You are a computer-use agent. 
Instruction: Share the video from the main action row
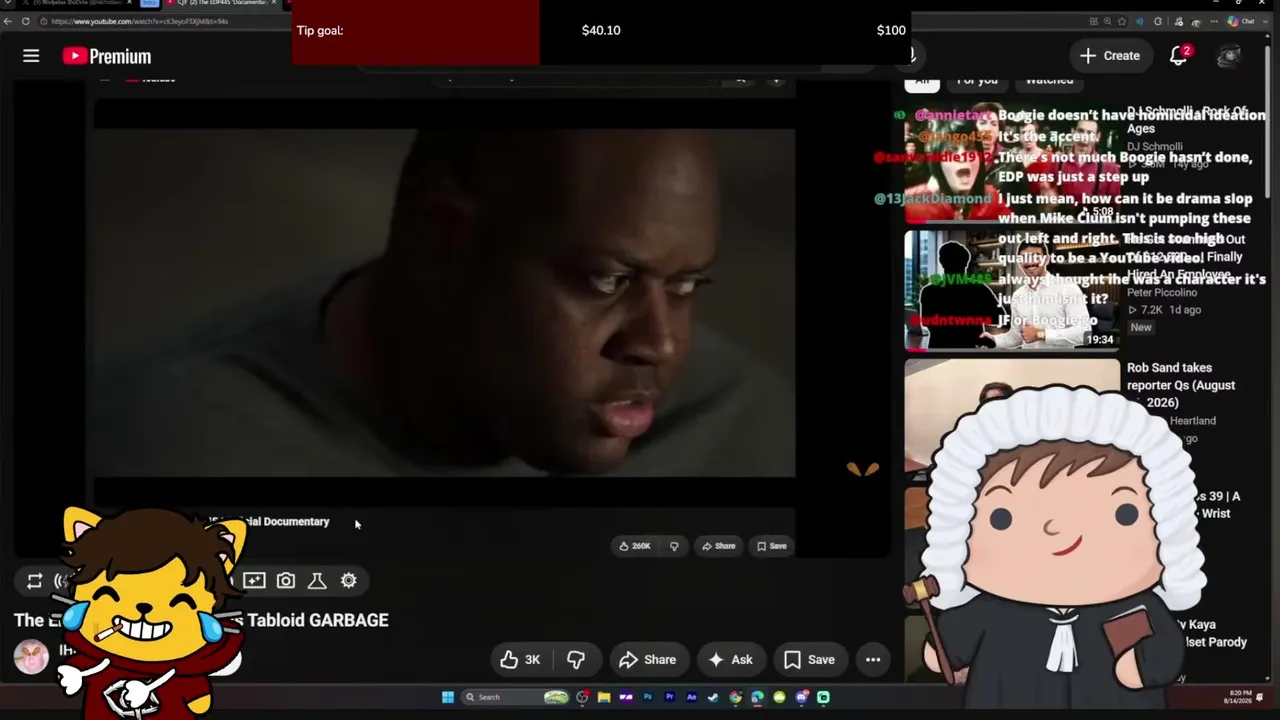pyautogui.click(x=648, y=659)
